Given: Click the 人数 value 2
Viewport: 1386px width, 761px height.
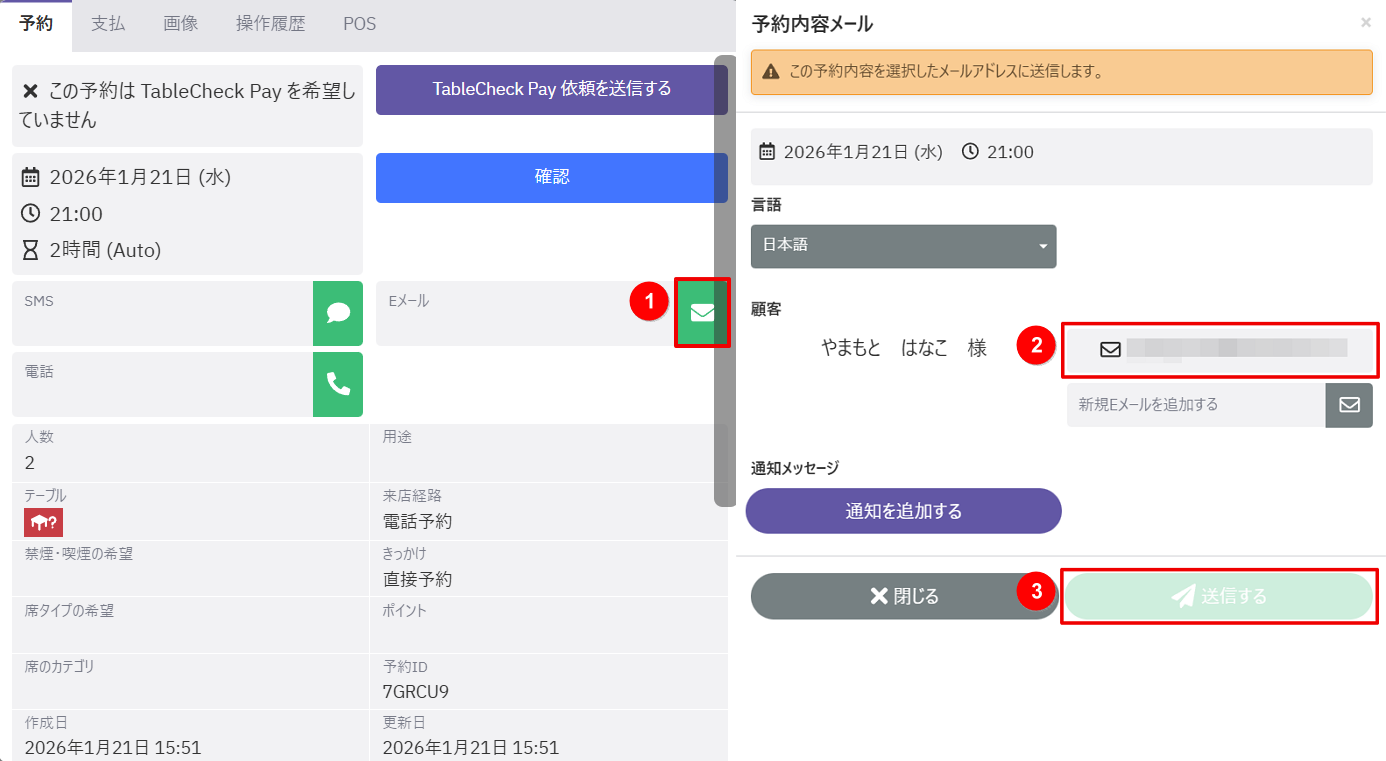Looking at the screenshot, I should [x=30, y=463].
